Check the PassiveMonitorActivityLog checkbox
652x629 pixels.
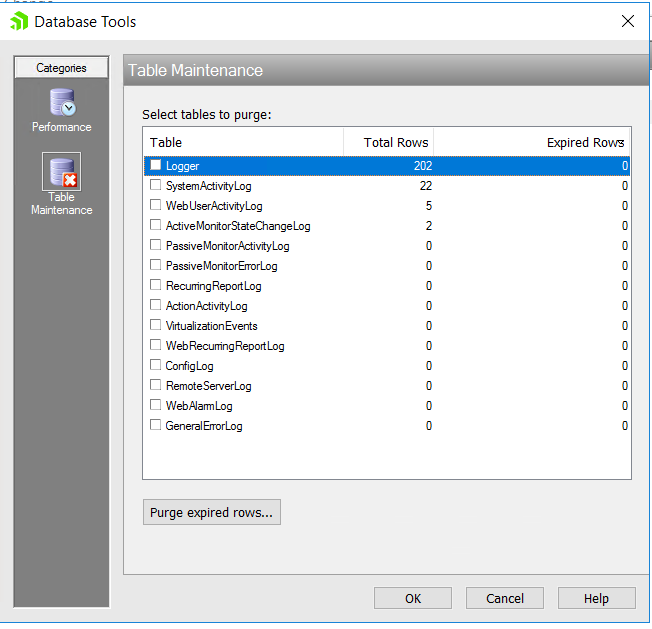pyautogui.click(x=156, y=245)
